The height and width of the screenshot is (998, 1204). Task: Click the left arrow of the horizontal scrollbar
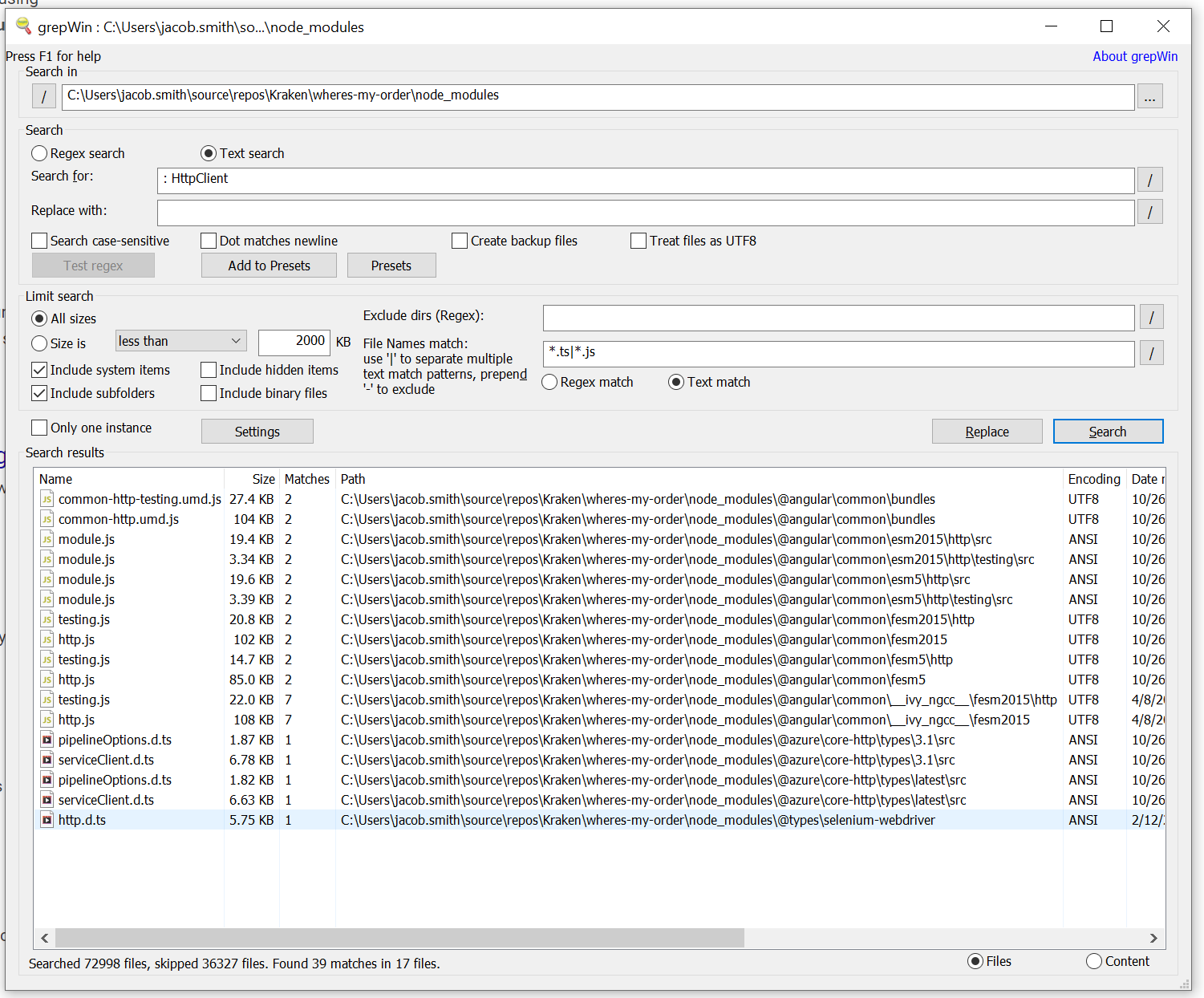[x=45, y=938]
